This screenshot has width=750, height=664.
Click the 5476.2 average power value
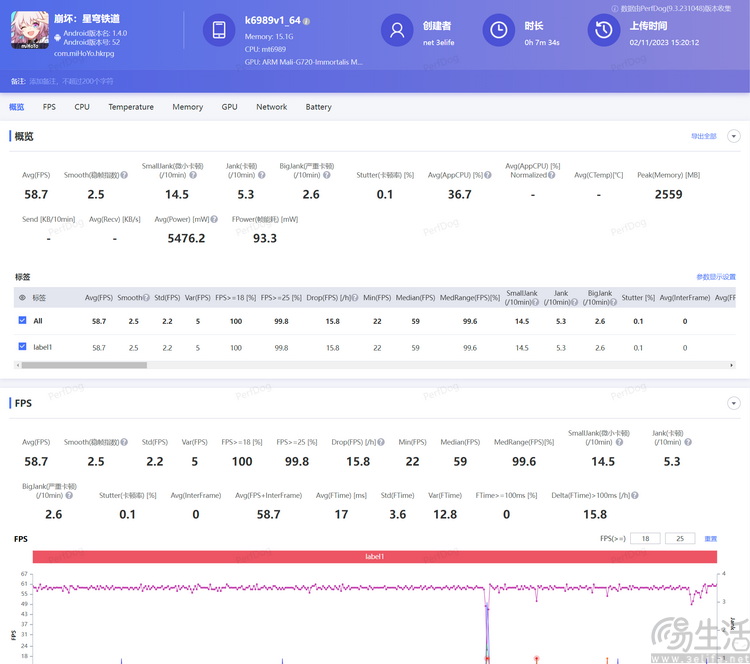[186, 238]
